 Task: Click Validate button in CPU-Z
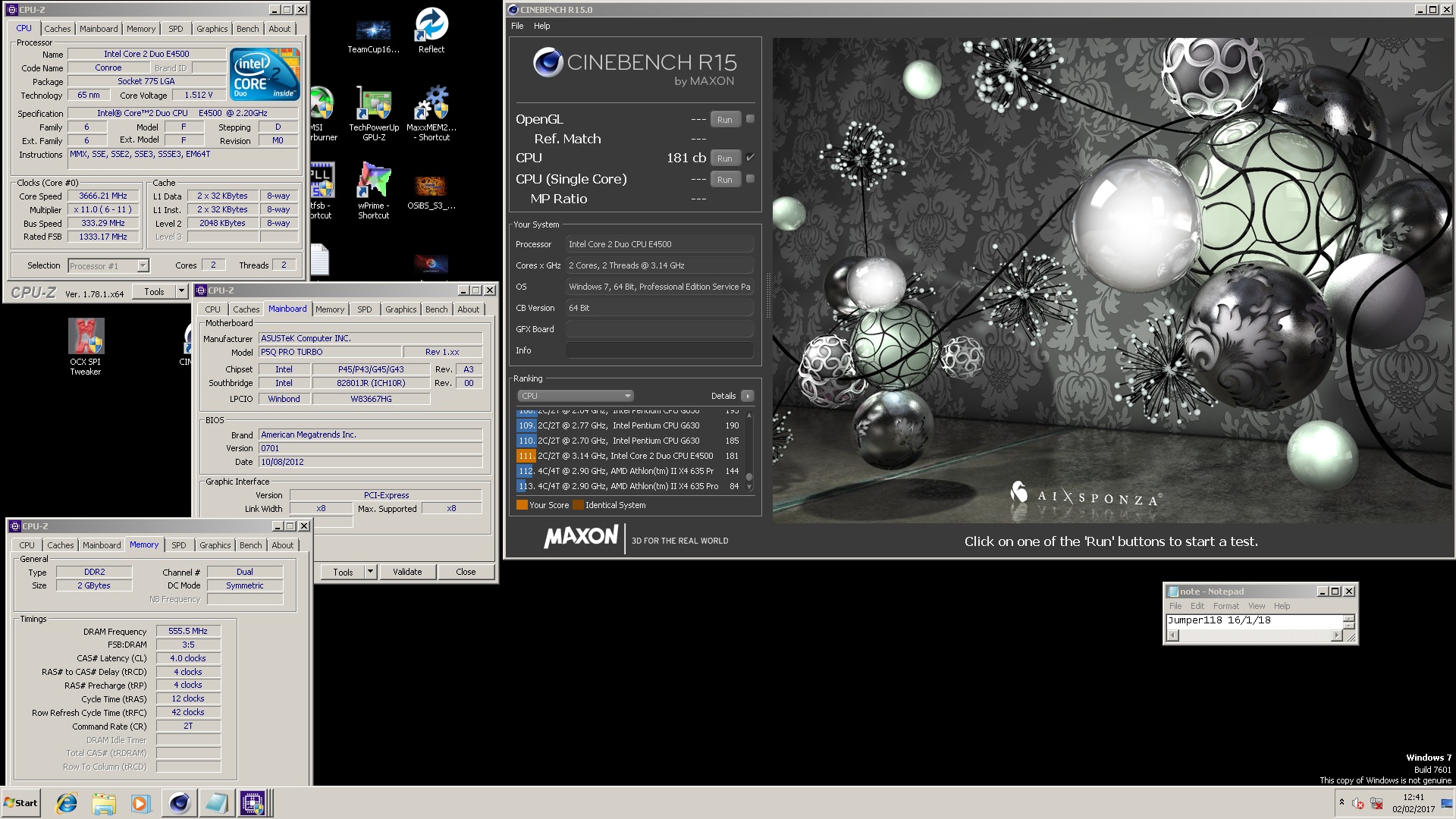pyautogui.click(x=407, y=572)
